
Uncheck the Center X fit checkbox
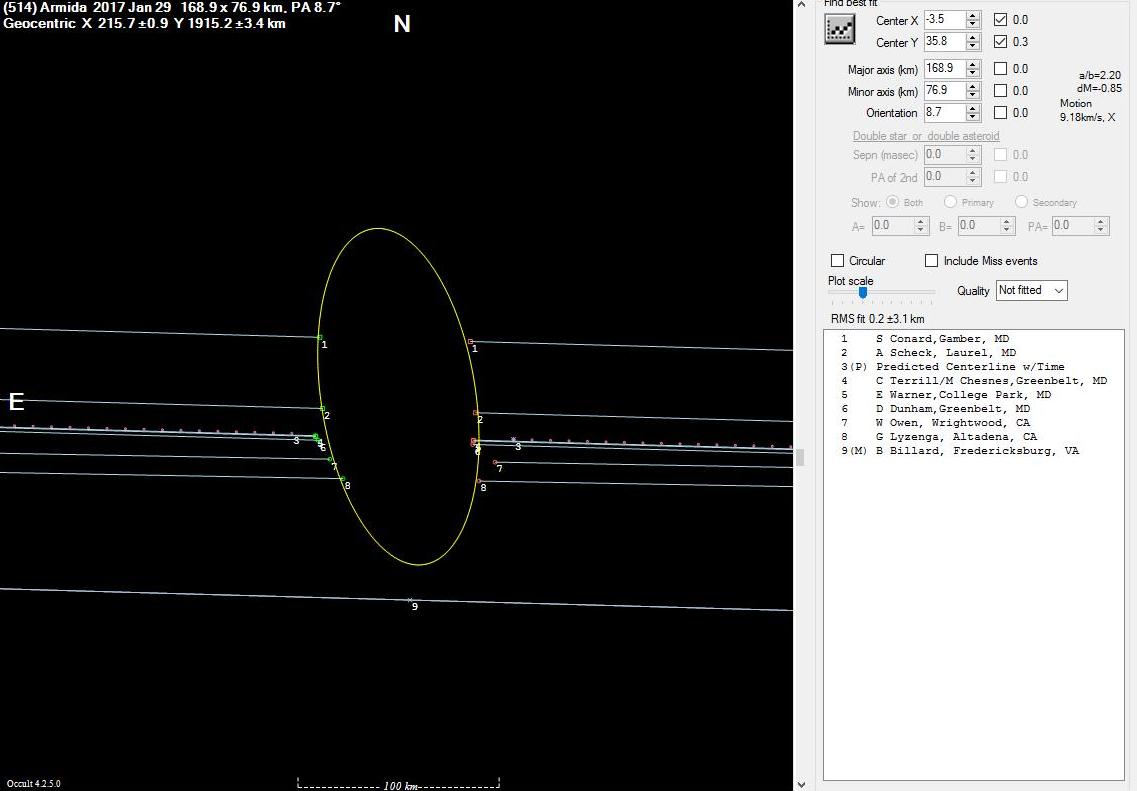[1001, 20]
